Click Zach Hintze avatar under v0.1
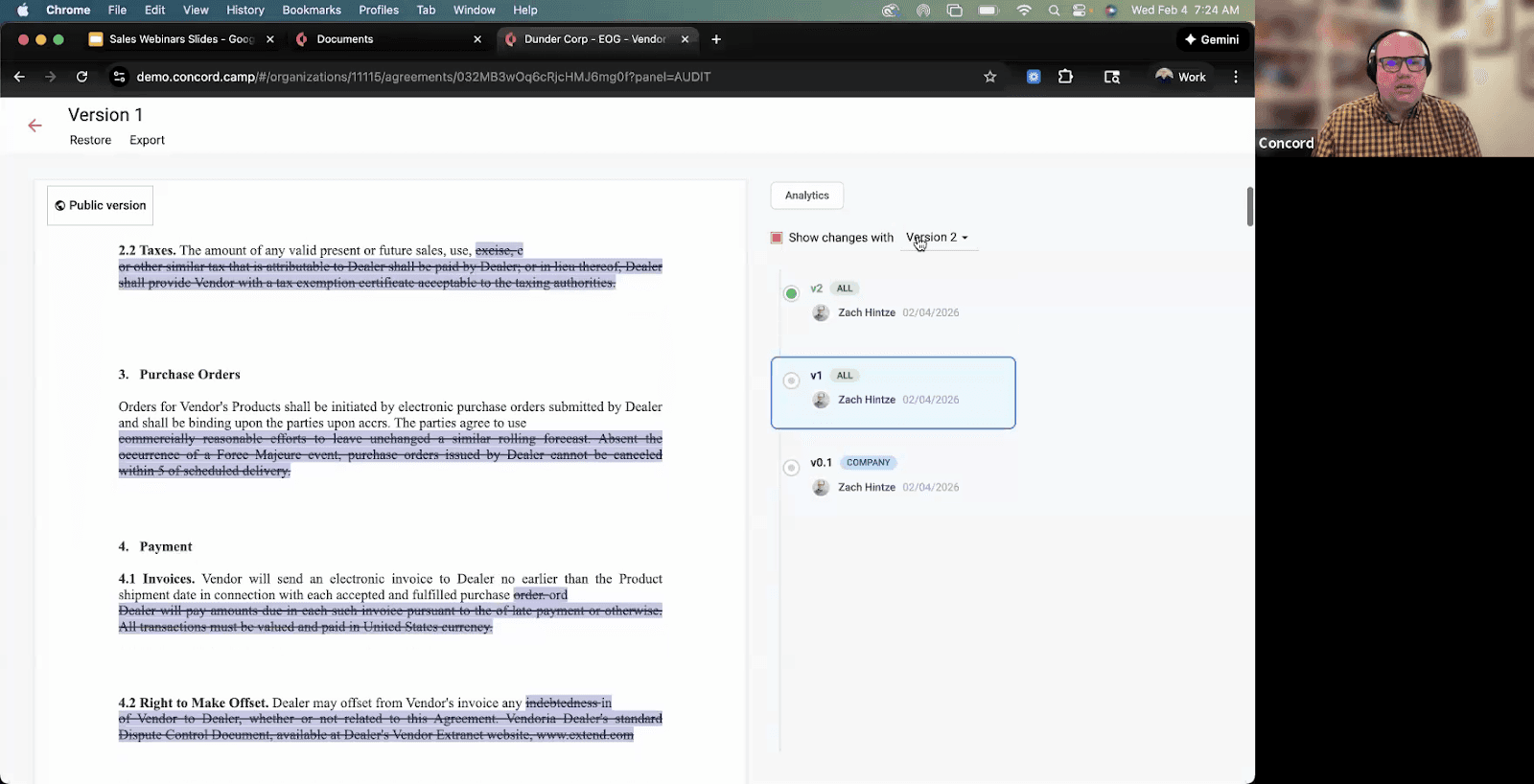 coord(821,487)
